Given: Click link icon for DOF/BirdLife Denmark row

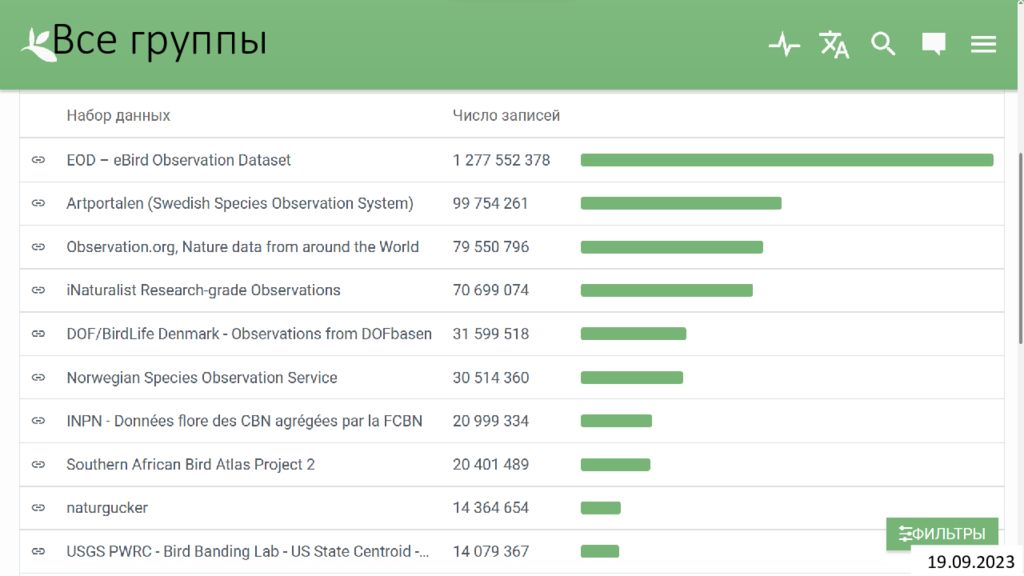Looking at the screenshot, I should [39, 334].
